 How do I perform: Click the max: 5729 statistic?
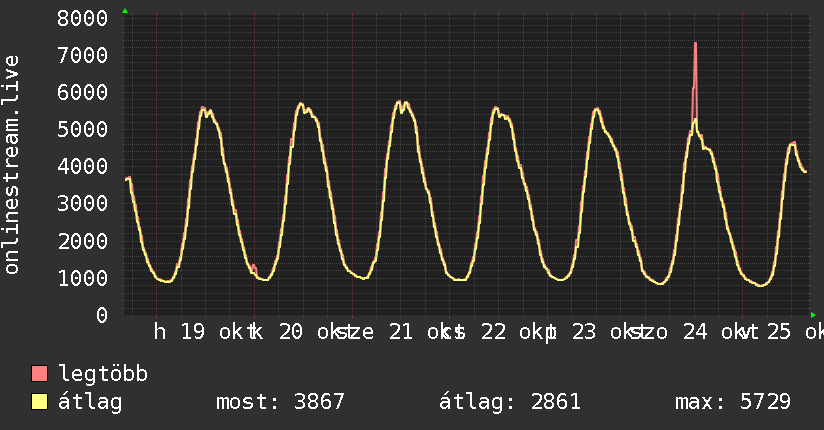[733, 402]
